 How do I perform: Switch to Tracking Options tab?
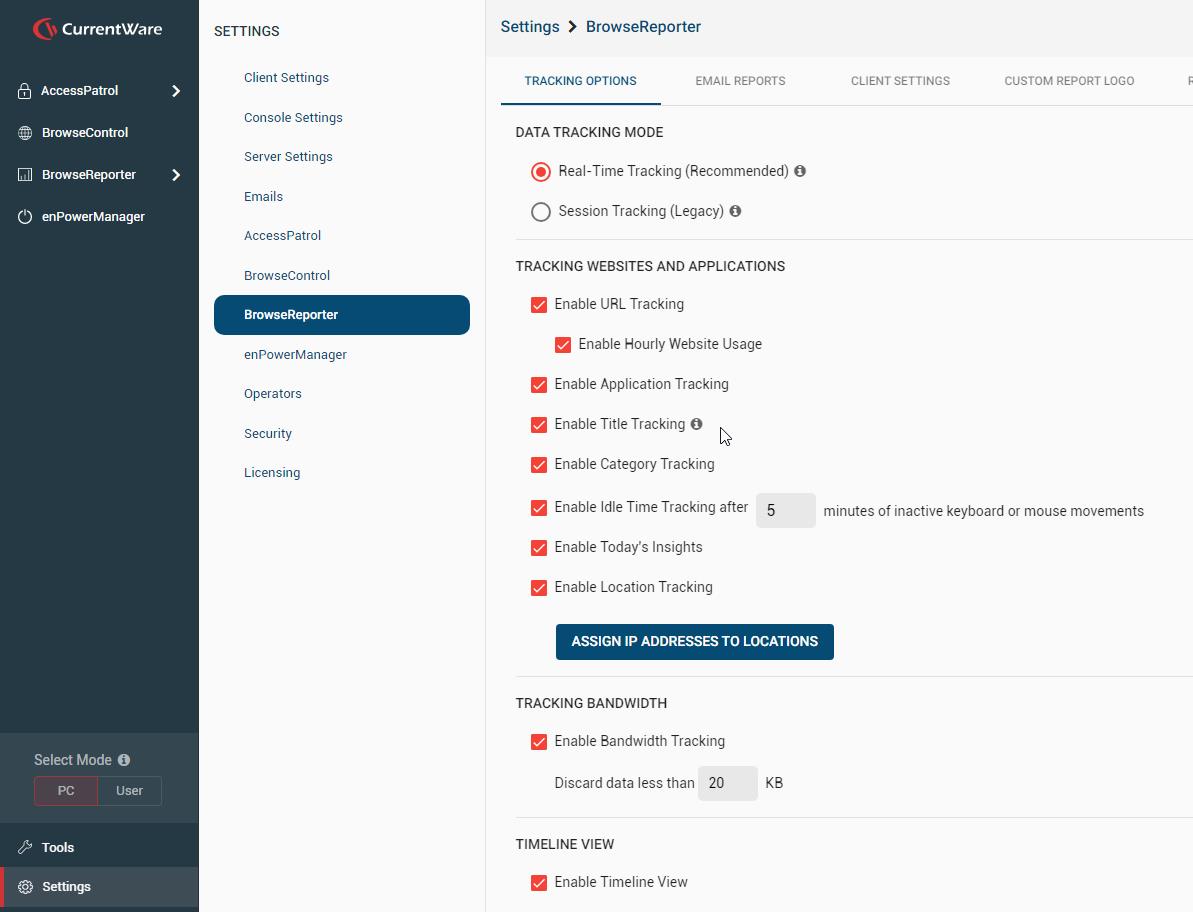coord(581,81)
